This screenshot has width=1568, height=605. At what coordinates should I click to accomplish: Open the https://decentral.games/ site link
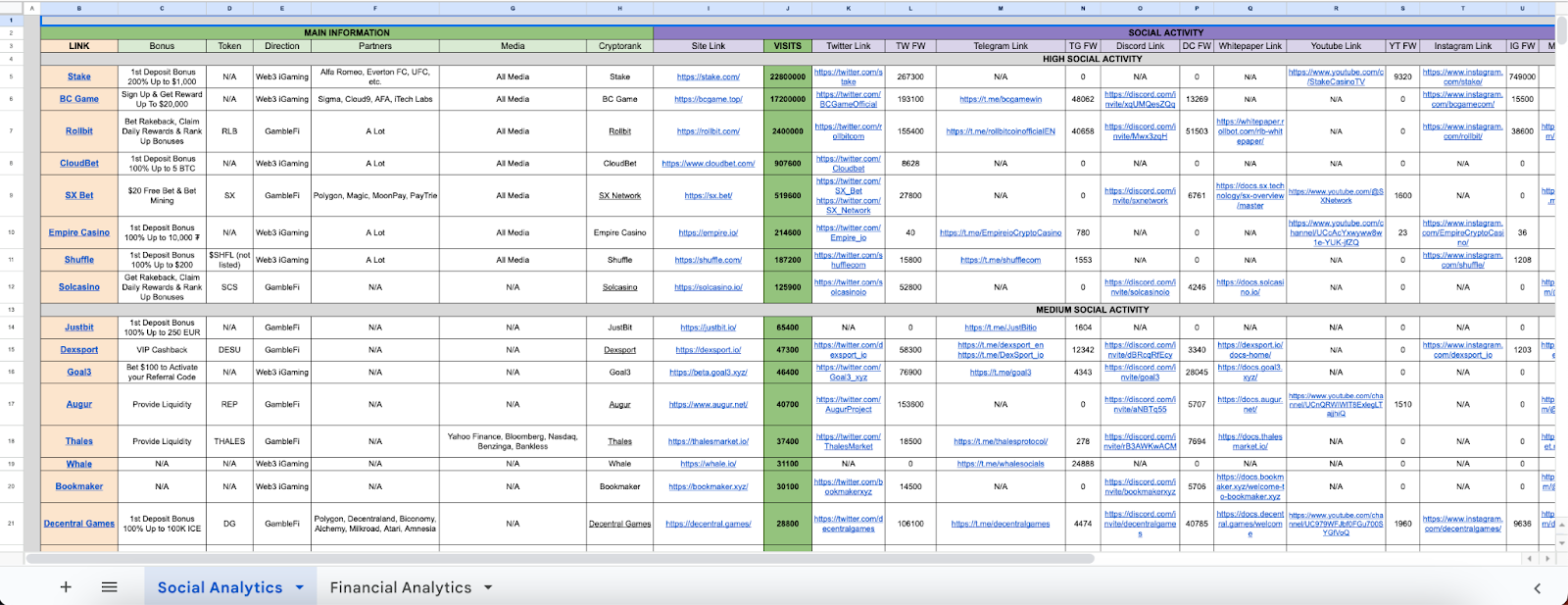[x=709, y=524]
